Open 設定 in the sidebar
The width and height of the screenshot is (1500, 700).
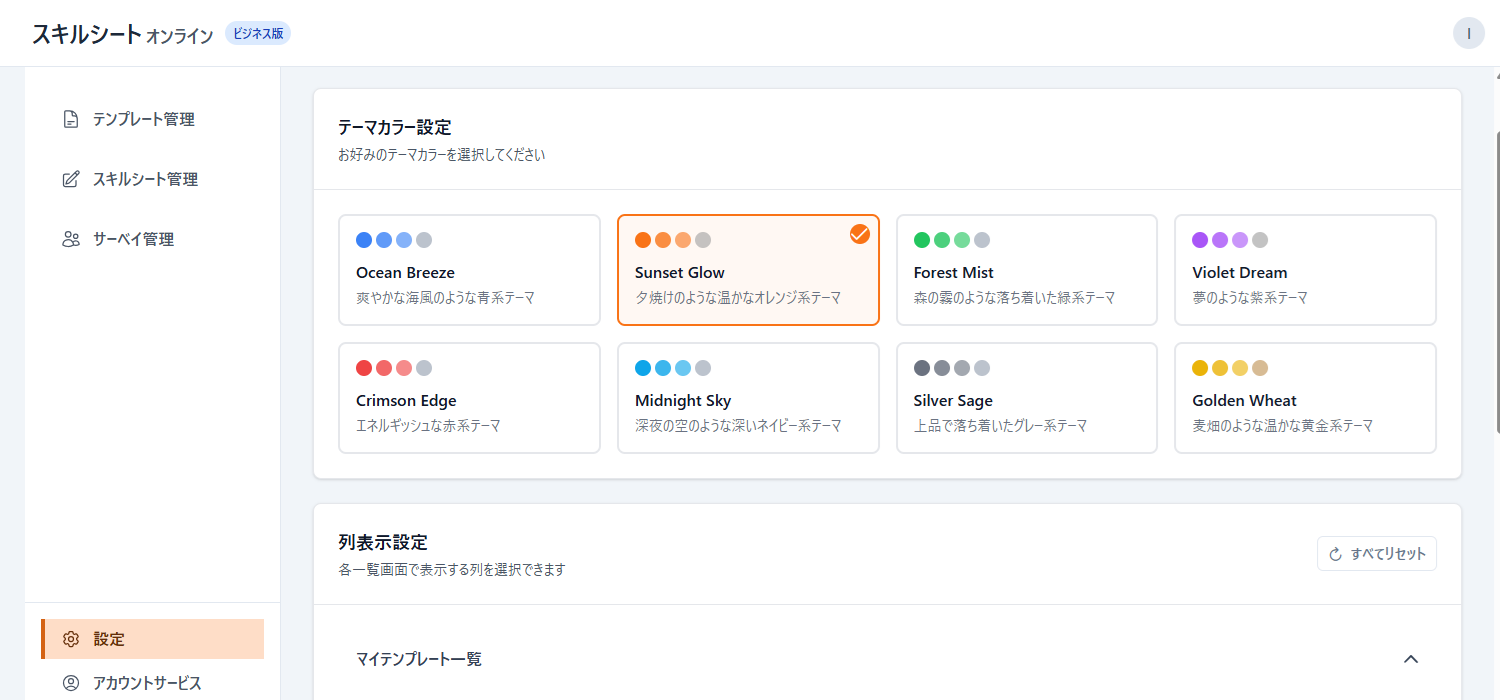click(x=108, y=639)
